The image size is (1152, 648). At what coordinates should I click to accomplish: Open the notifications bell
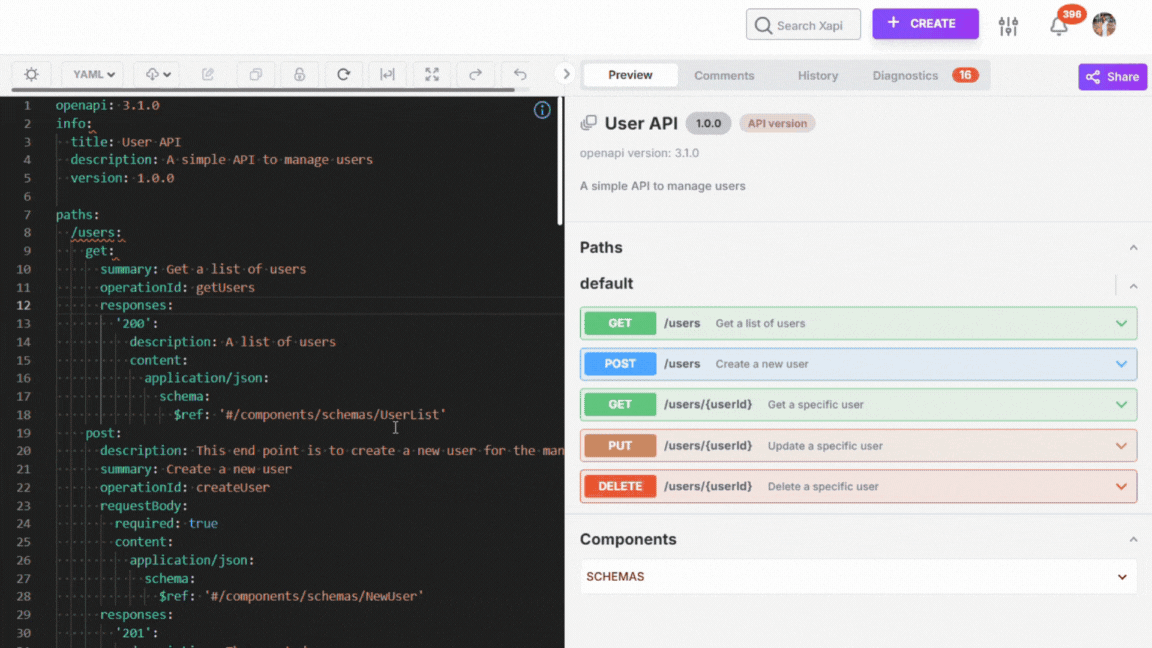click(x=1059, y=26)
